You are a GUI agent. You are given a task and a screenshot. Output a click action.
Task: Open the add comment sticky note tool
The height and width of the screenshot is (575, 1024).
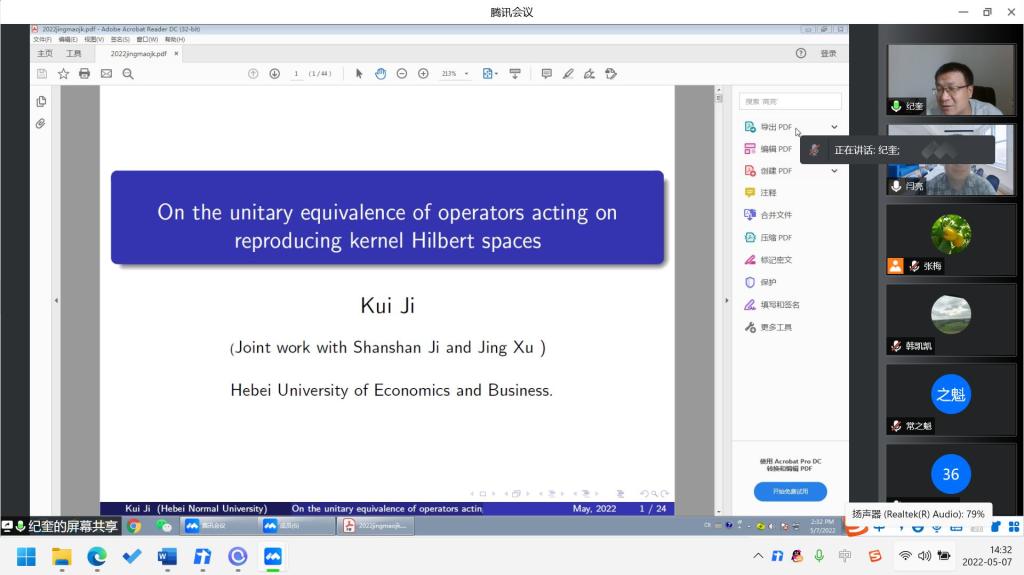pyautogui.click(x=546, y=74)
